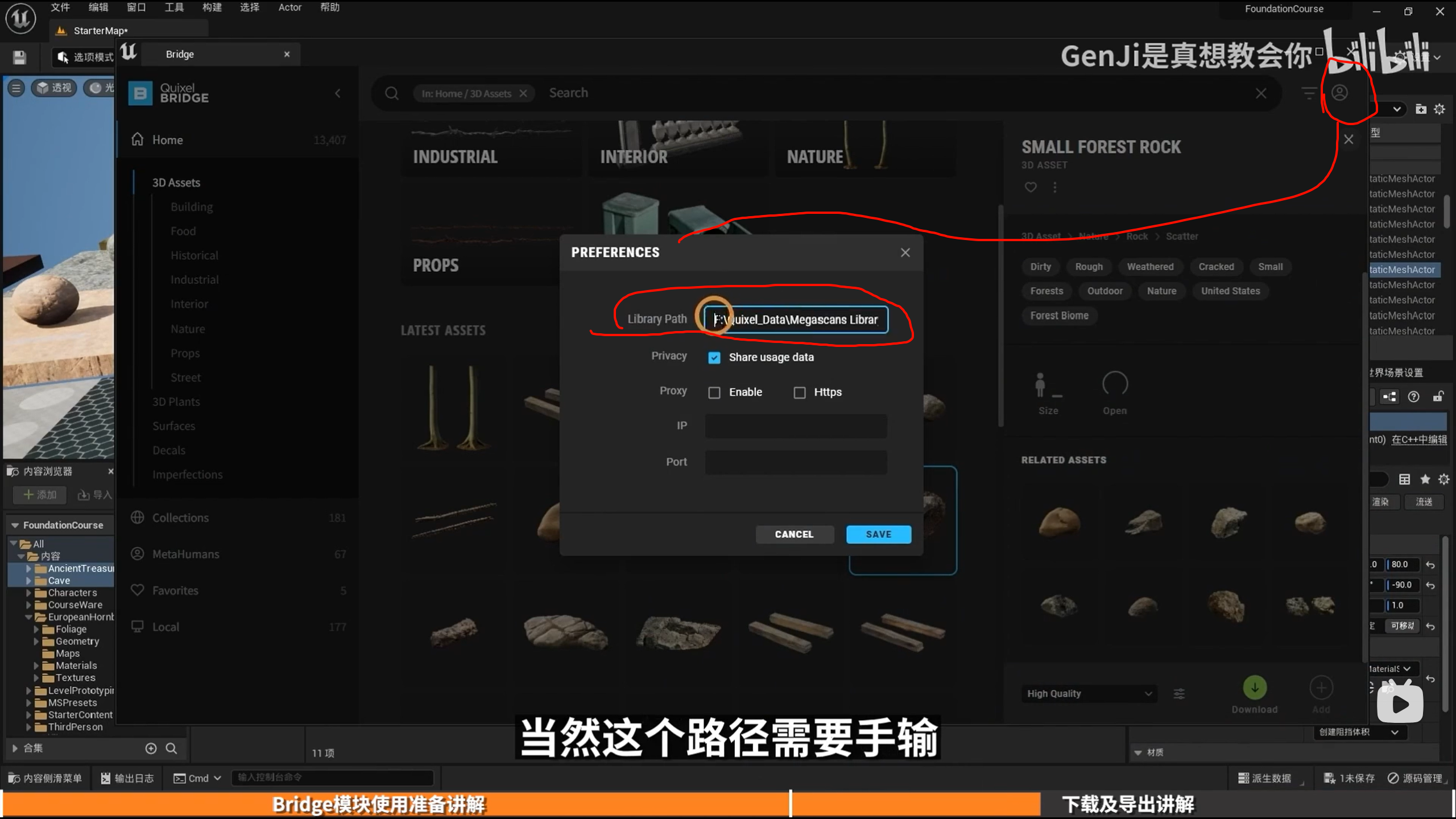Enable the Proxy checkbox
This screenshot has height=819, width=1456.
[714, 392]
